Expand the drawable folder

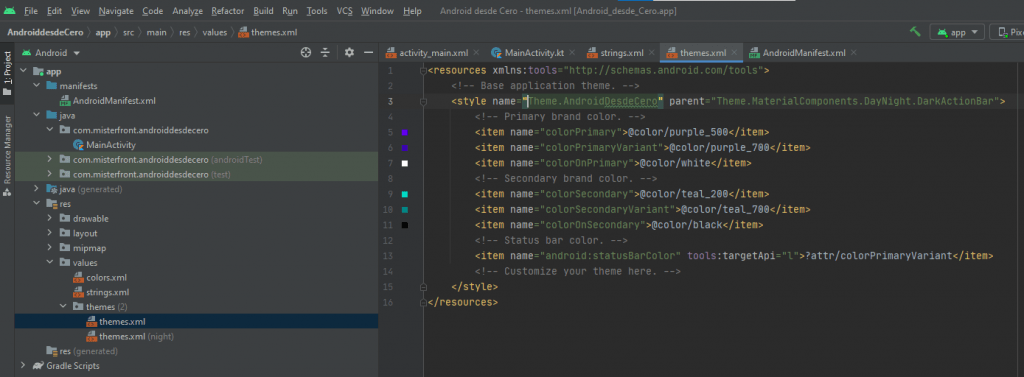[50, 218]
